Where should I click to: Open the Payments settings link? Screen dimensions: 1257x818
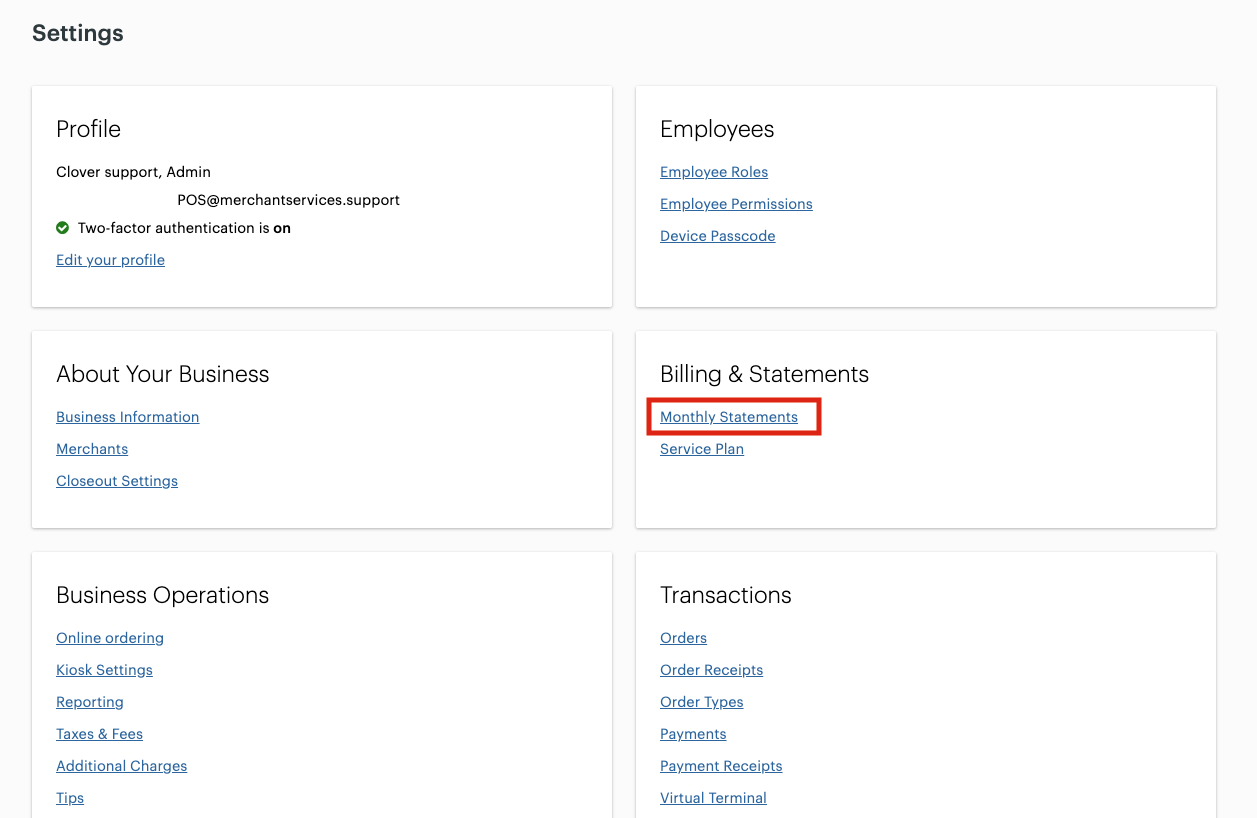pos(693,734)
